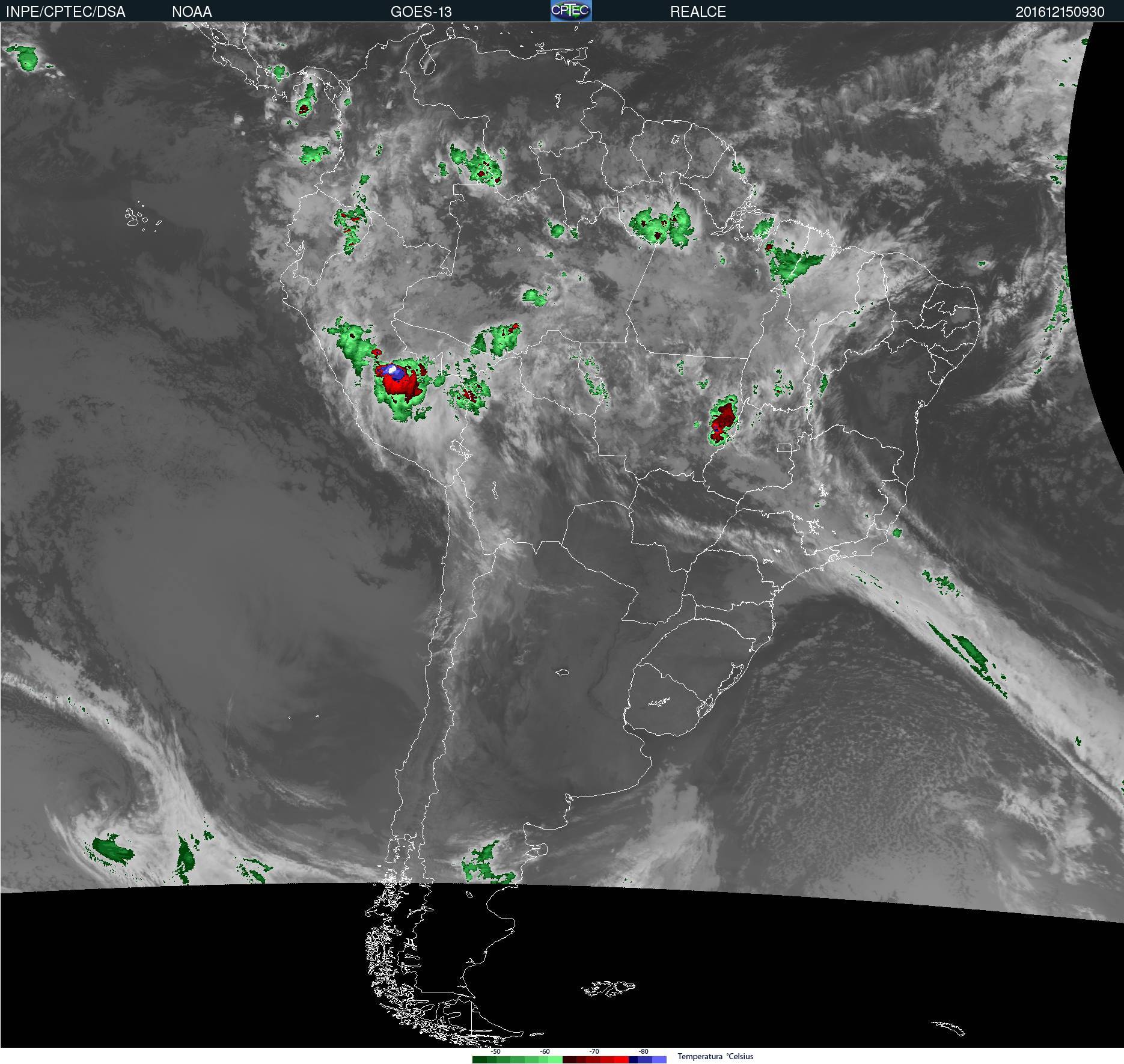Viewport: 1124px width, 1064px height.
Task: Click the darkest green legend swatch
Action: (x=480, y=1060)
